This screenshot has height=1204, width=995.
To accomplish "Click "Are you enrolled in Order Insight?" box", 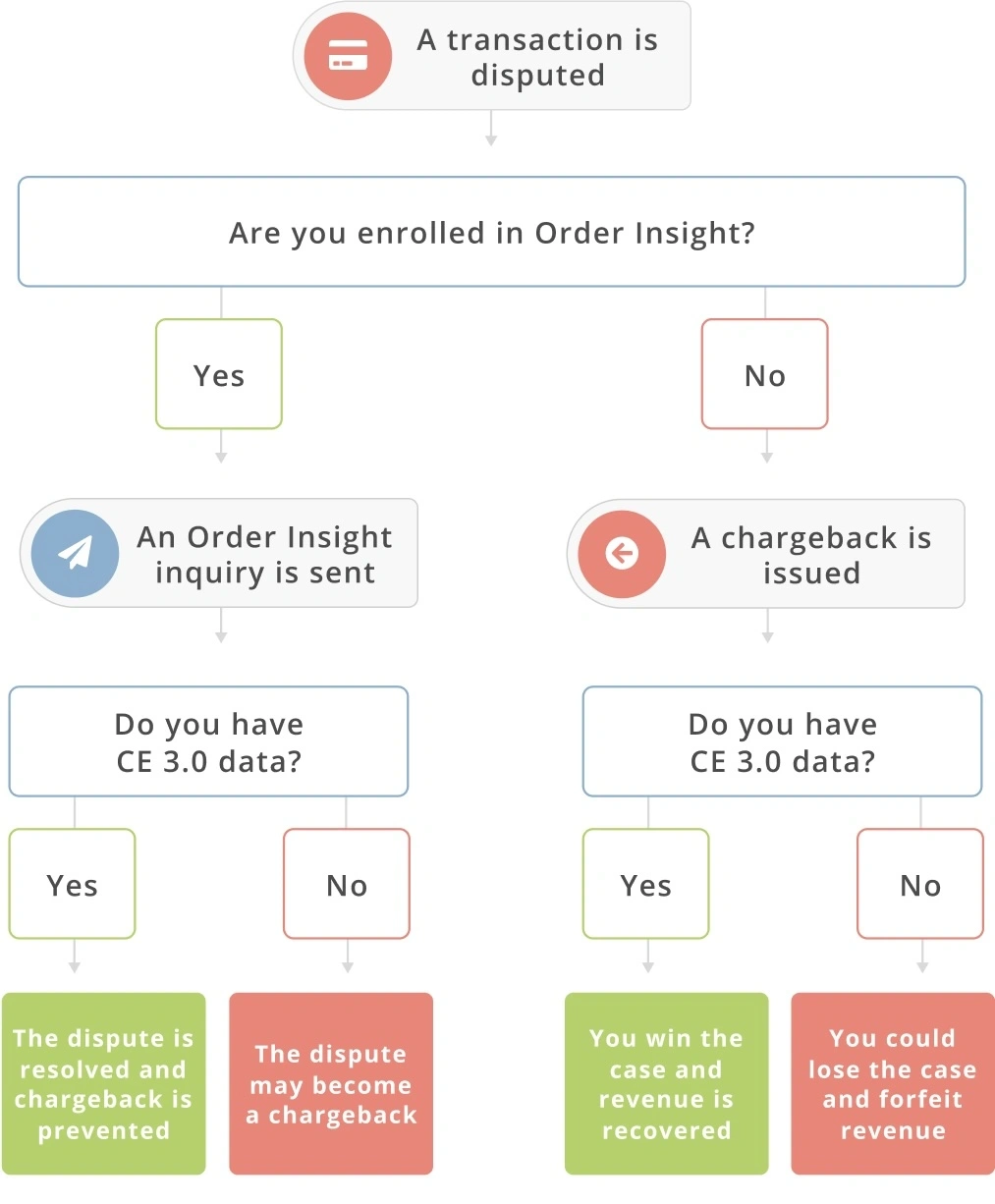I will 491,233.
